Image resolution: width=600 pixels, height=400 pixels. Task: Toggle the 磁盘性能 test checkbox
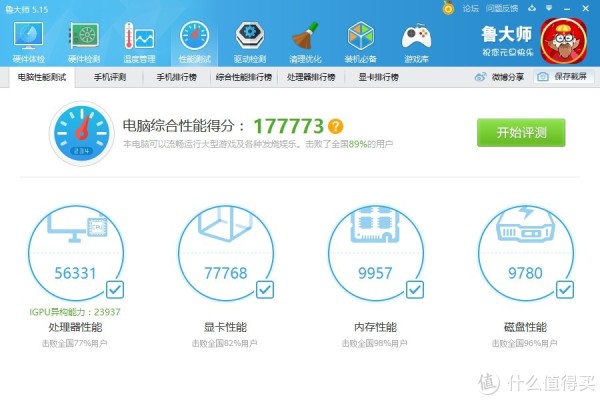565,290
